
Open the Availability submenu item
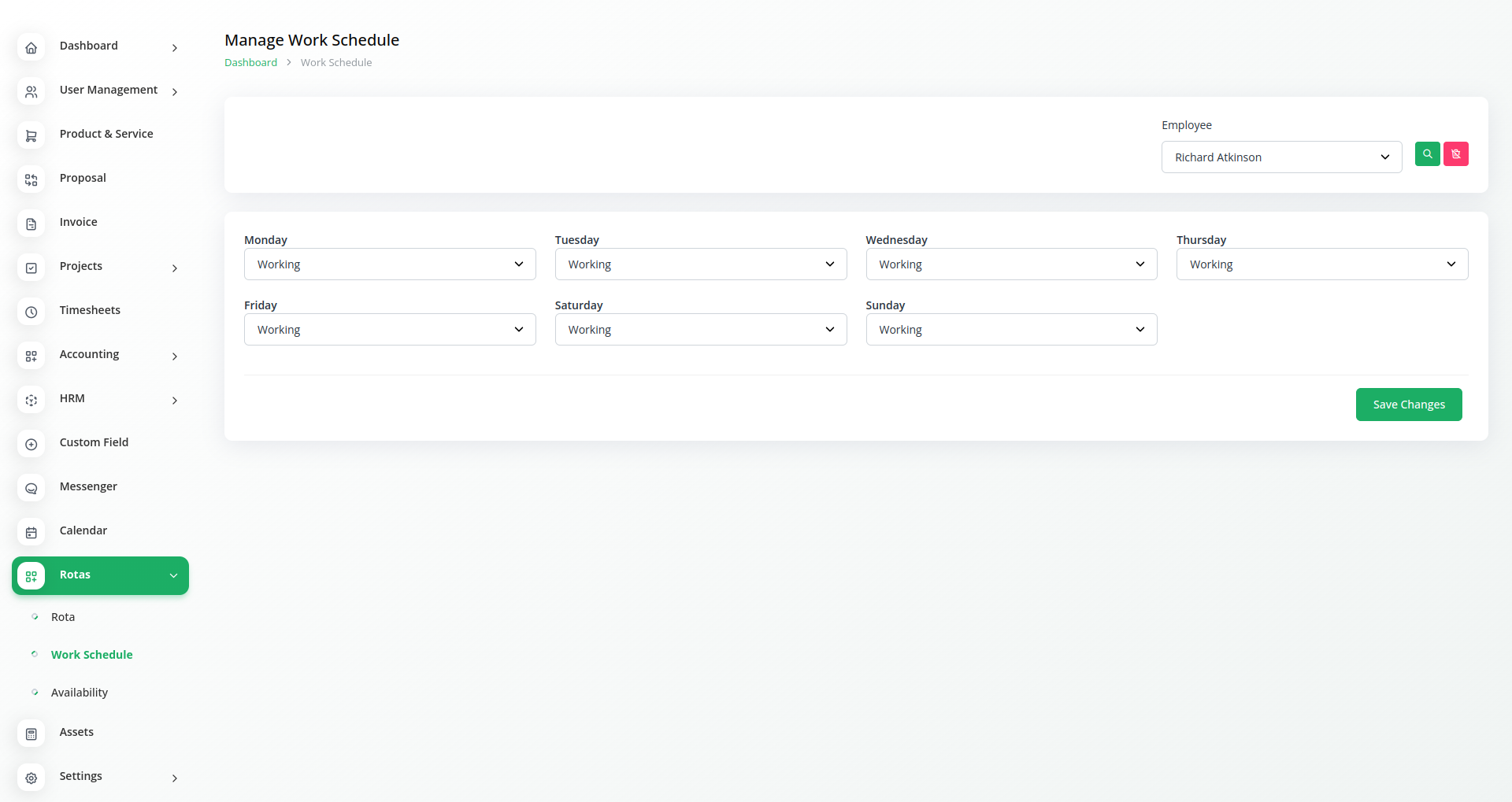pos(80,693)
